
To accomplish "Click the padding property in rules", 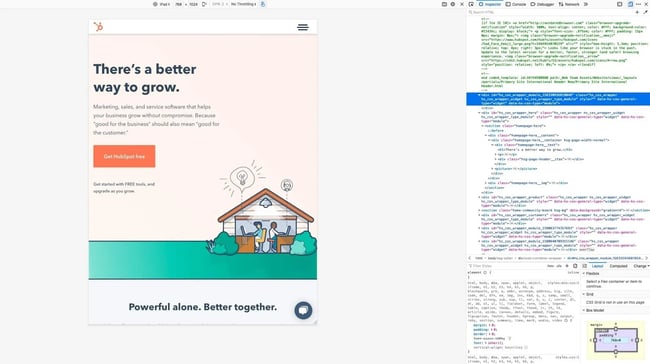I will [x=481, y=330].
